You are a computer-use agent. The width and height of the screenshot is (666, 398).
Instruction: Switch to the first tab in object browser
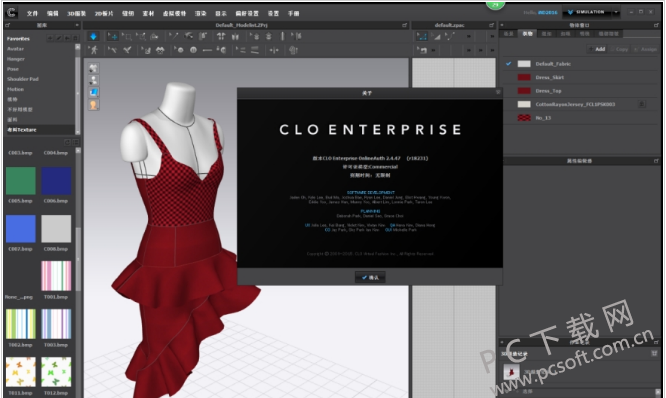click(x=508, y=34)
